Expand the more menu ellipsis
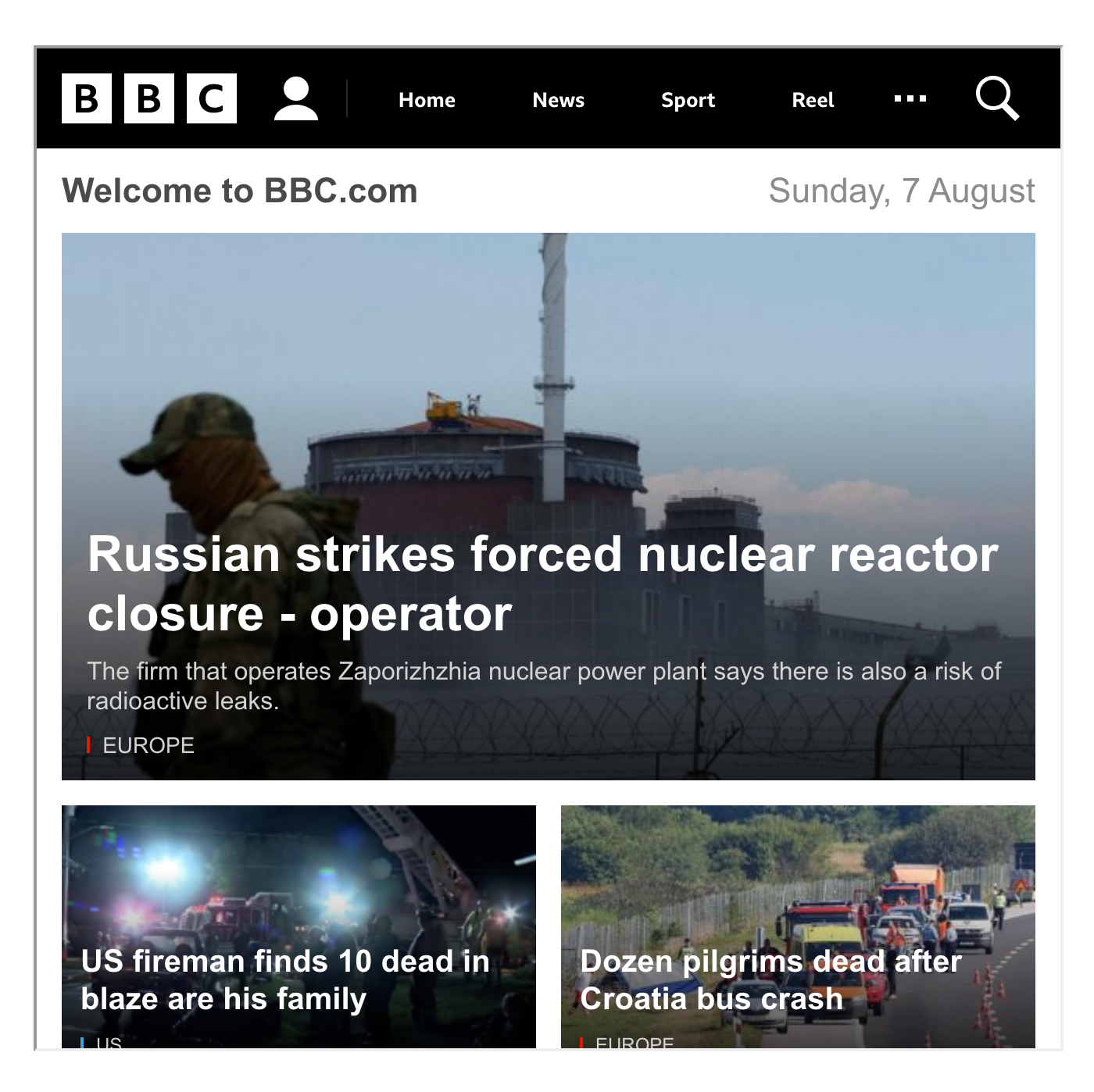 (910, 99)
